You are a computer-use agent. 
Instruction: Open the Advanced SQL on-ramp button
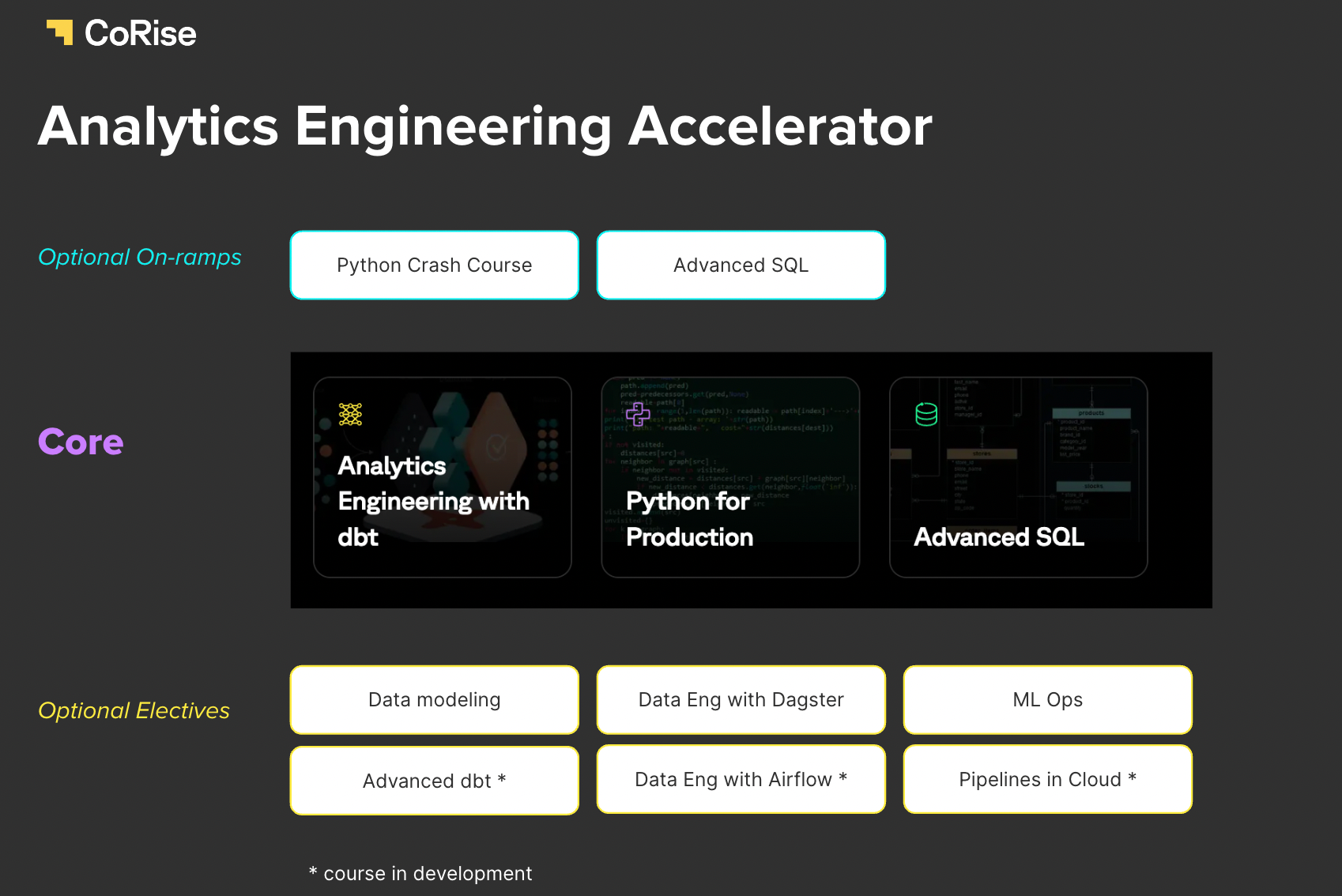tap(741, 265)
